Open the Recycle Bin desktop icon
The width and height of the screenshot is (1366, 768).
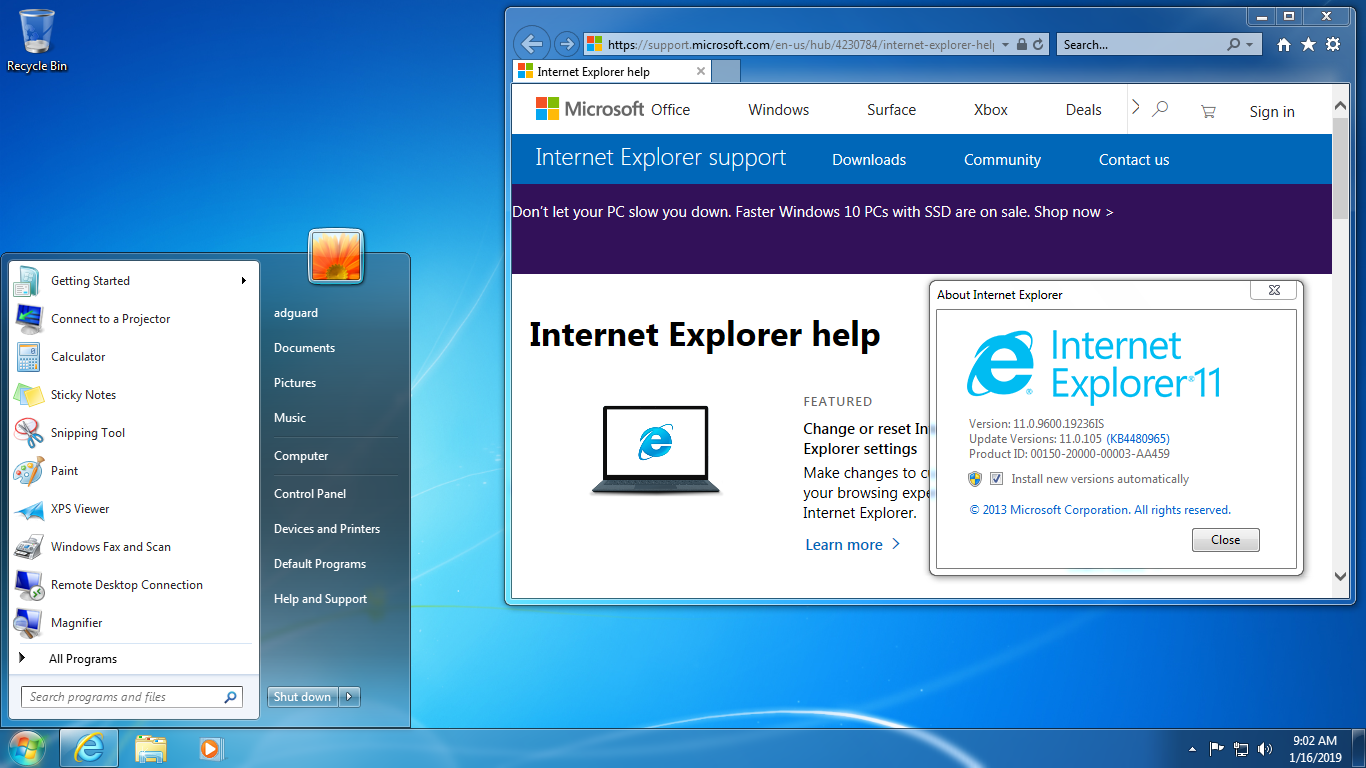(37, 40)
